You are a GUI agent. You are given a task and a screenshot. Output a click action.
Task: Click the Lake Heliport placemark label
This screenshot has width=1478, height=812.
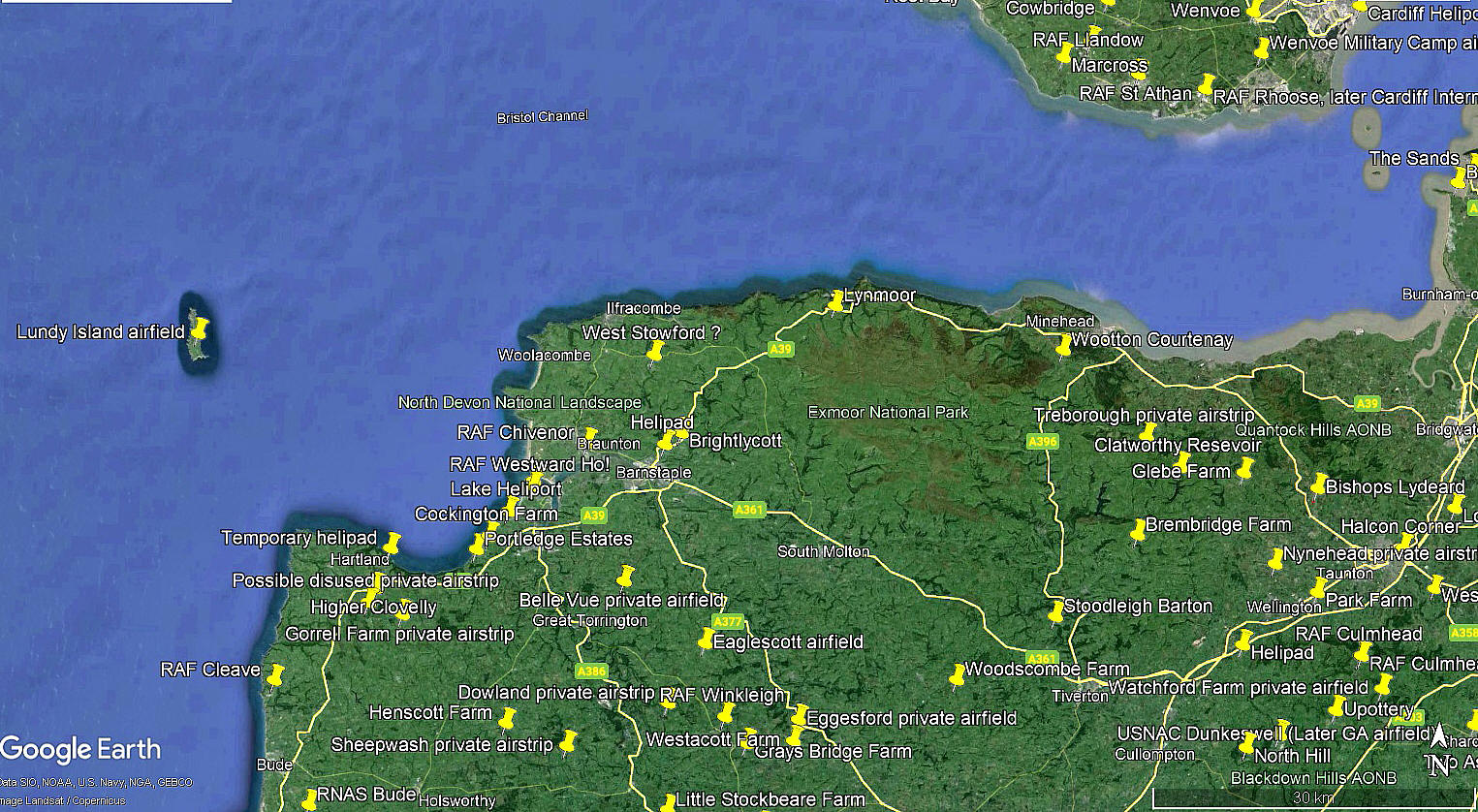pyautogui.click(x=506, y=489)
